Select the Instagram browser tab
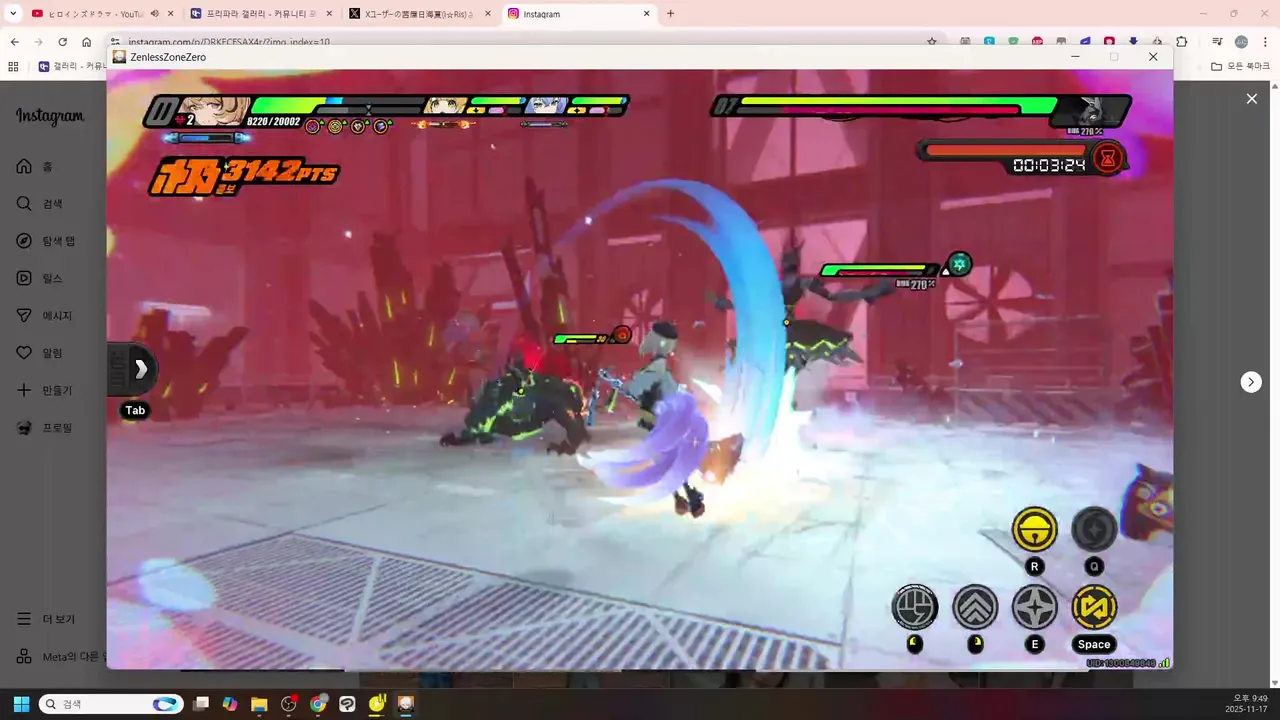Screen dimensions: 1280x720 coord(578,14)
